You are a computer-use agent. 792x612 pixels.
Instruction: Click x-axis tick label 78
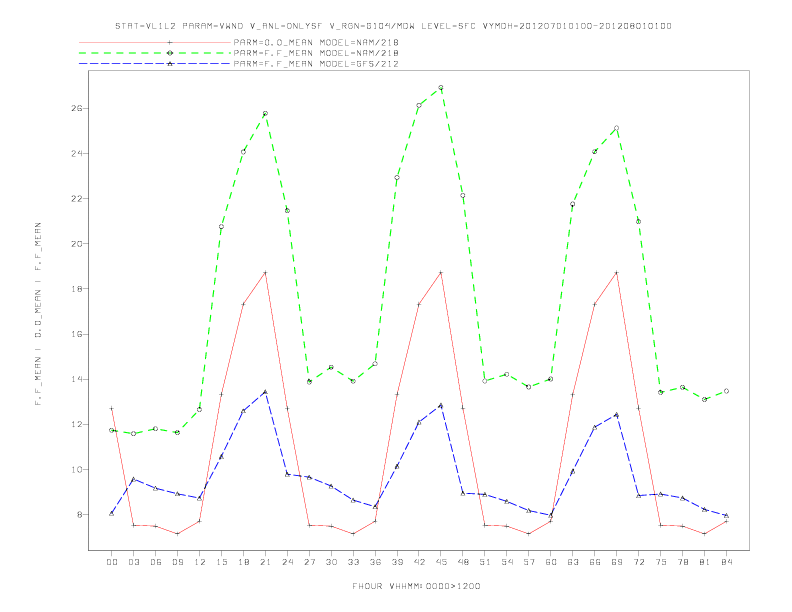point(682,562)
